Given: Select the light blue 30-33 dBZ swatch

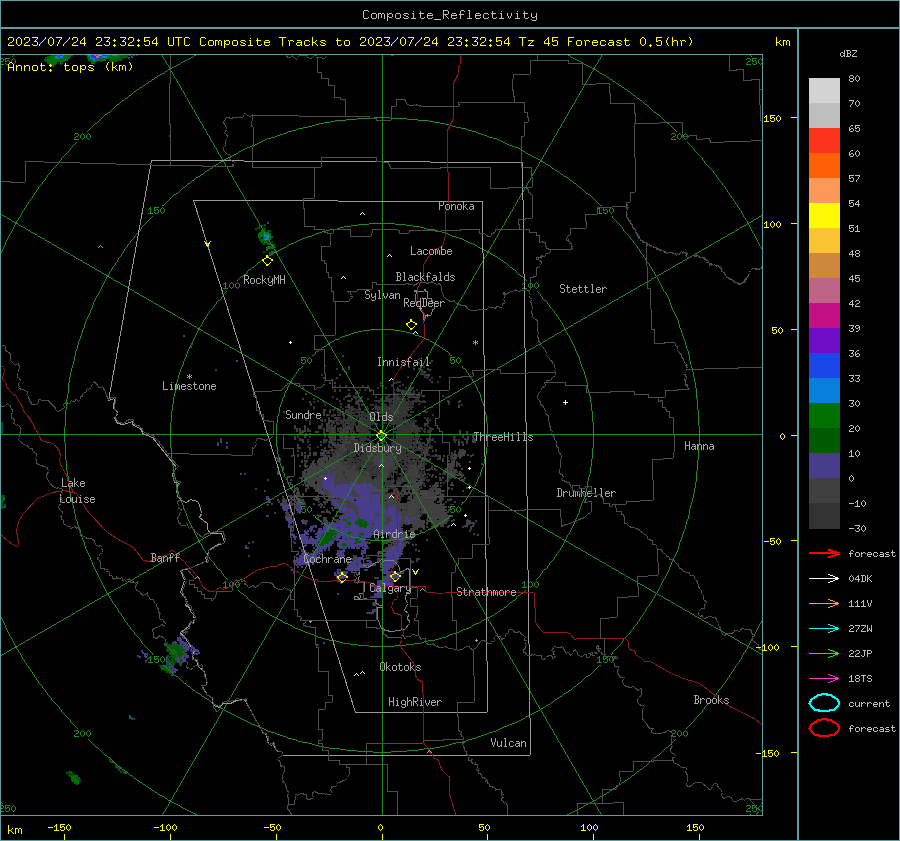Looking at the screenshot, I should (x=824, y=390).
